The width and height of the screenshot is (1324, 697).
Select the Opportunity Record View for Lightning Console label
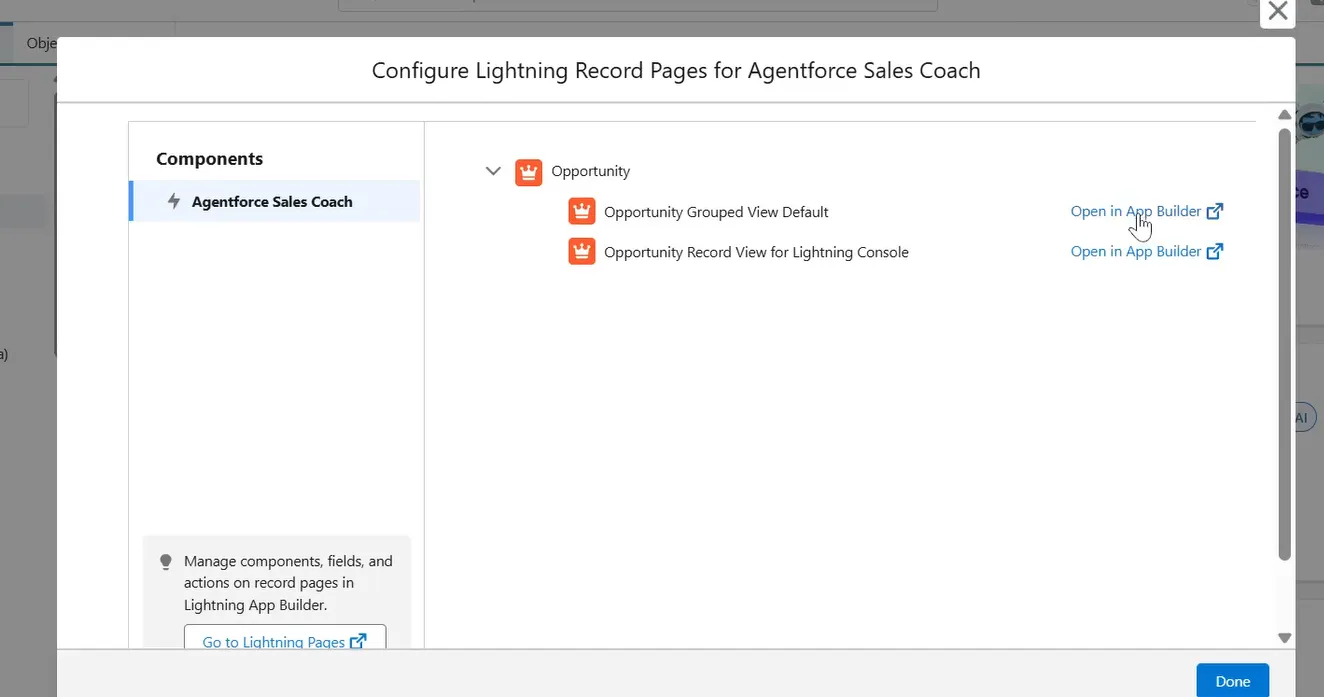756,252
